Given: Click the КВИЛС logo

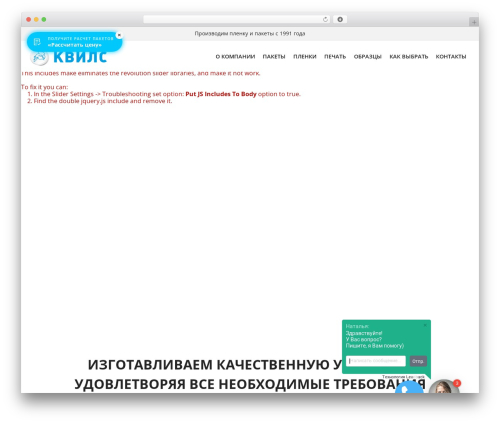Looking at the screenshot, I should pyautogui.click(x=69, y=57).
